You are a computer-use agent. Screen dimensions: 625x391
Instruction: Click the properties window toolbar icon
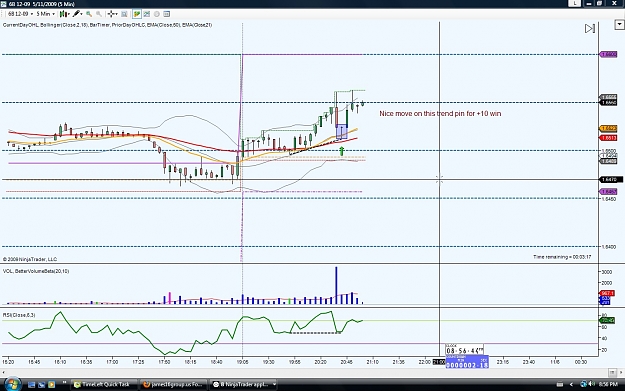[x=167, y=14]
